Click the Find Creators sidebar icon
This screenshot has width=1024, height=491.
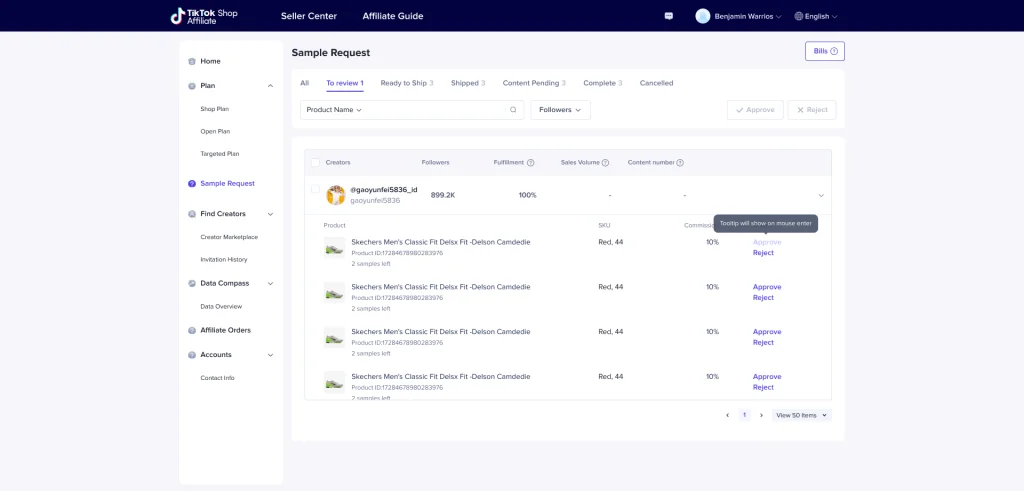192,214
